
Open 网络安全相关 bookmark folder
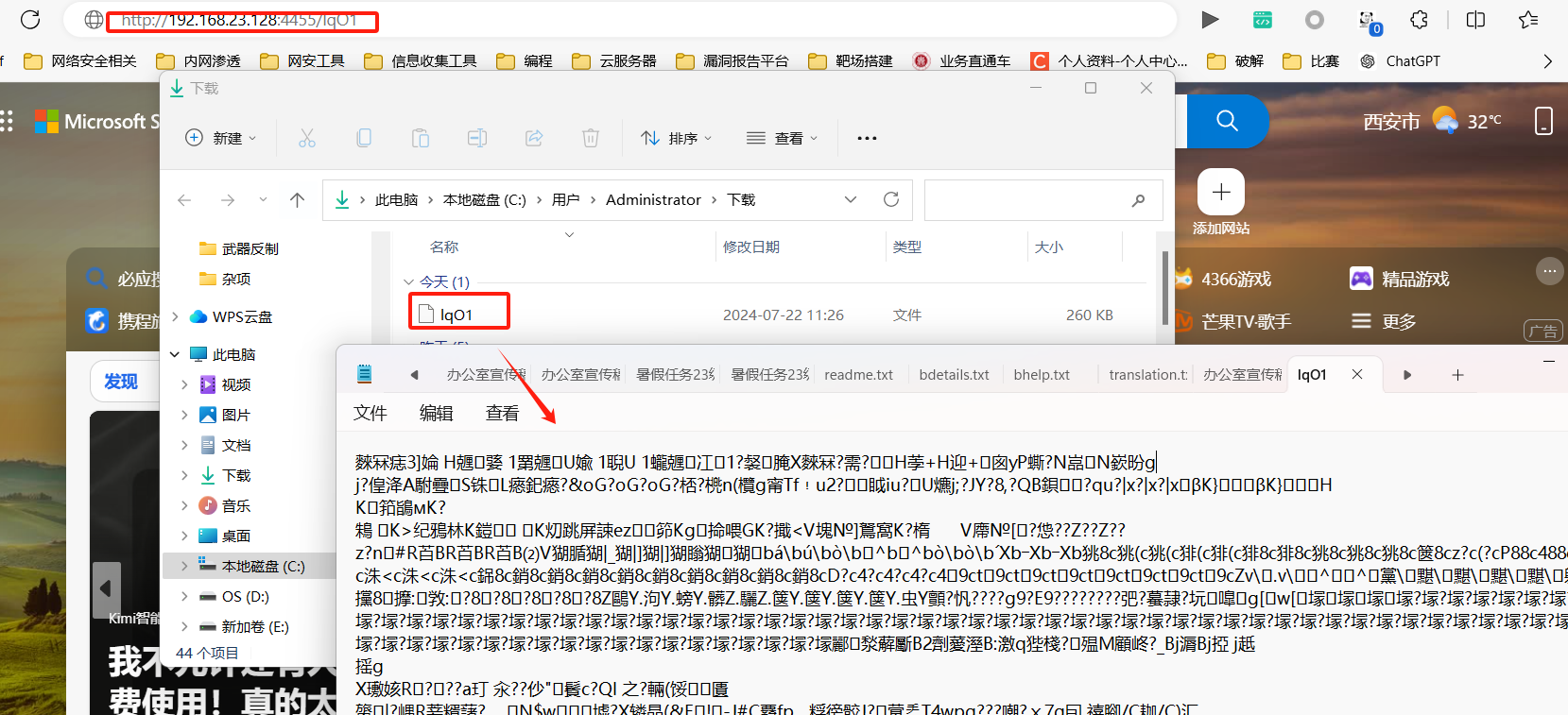point(80,61)
